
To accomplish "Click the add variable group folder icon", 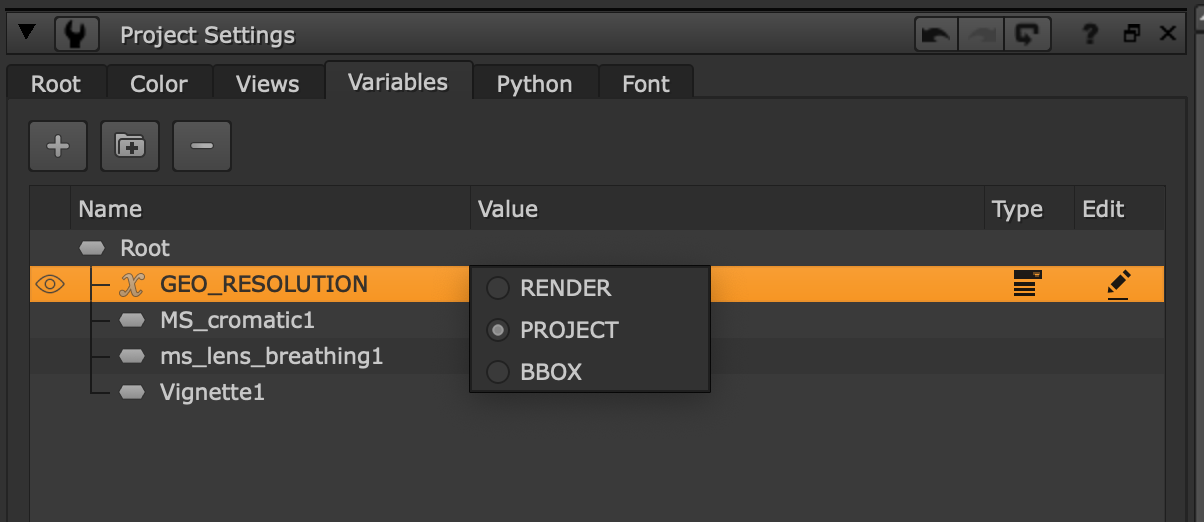I will click(130, 147).
